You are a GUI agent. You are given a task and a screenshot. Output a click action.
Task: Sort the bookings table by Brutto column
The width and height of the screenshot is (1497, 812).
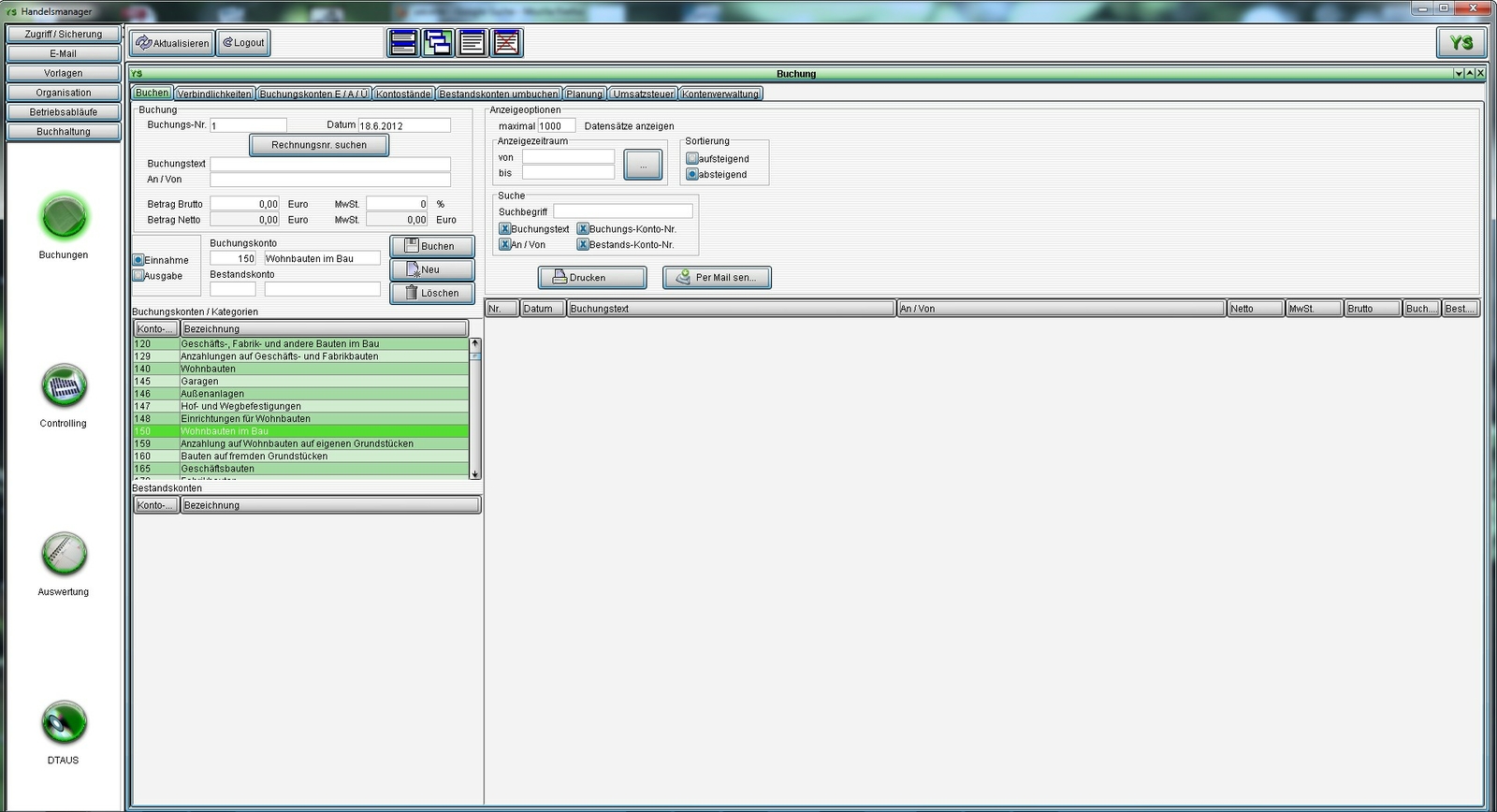1373,309
